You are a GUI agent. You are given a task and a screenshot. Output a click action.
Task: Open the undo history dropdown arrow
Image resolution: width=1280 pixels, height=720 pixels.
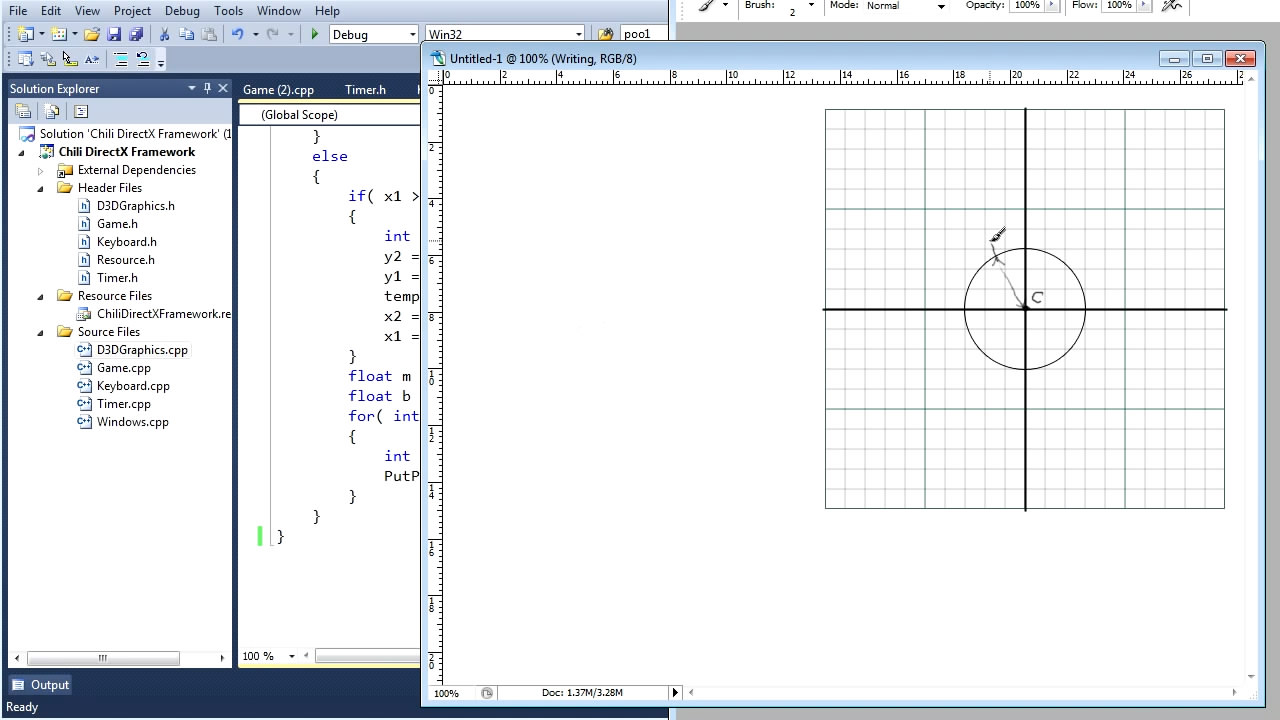pos(255,34)
